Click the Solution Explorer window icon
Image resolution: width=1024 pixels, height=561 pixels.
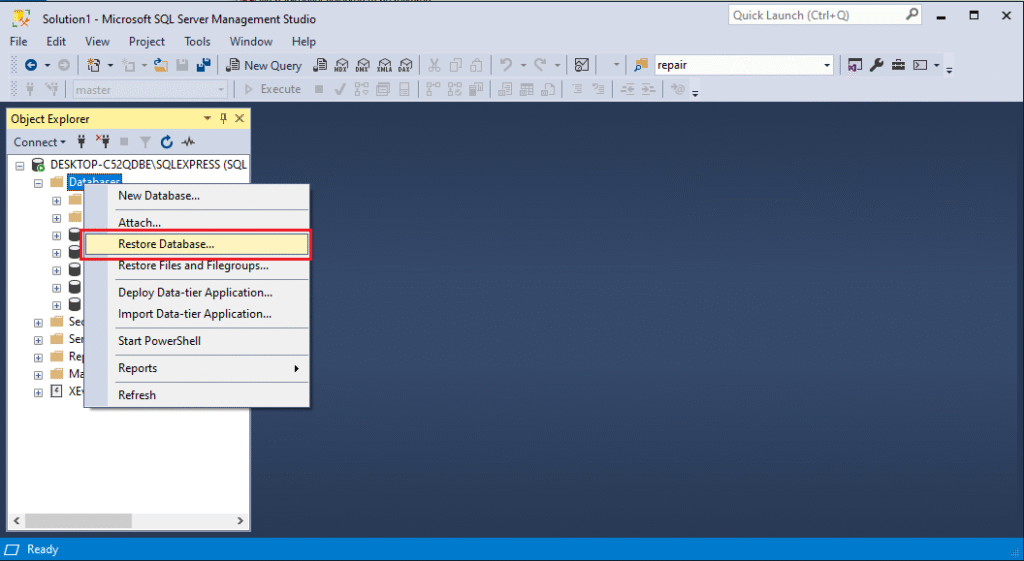[x=855, y=65]
